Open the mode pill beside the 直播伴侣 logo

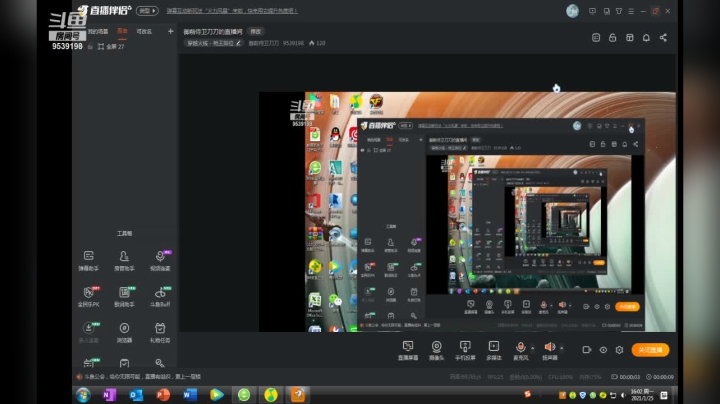pos(147,11)
